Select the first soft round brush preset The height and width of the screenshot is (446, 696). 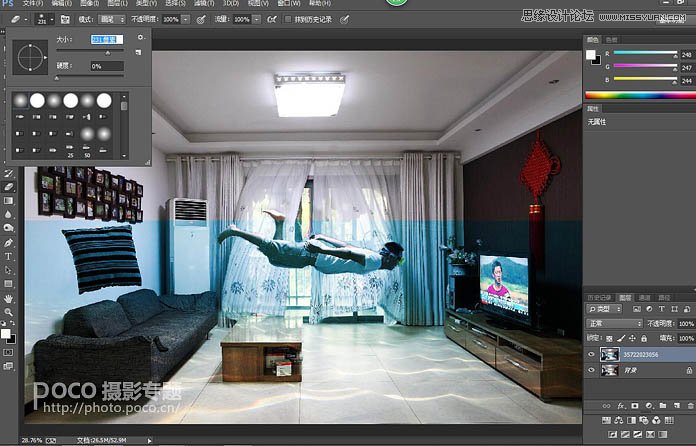[20, 101]
